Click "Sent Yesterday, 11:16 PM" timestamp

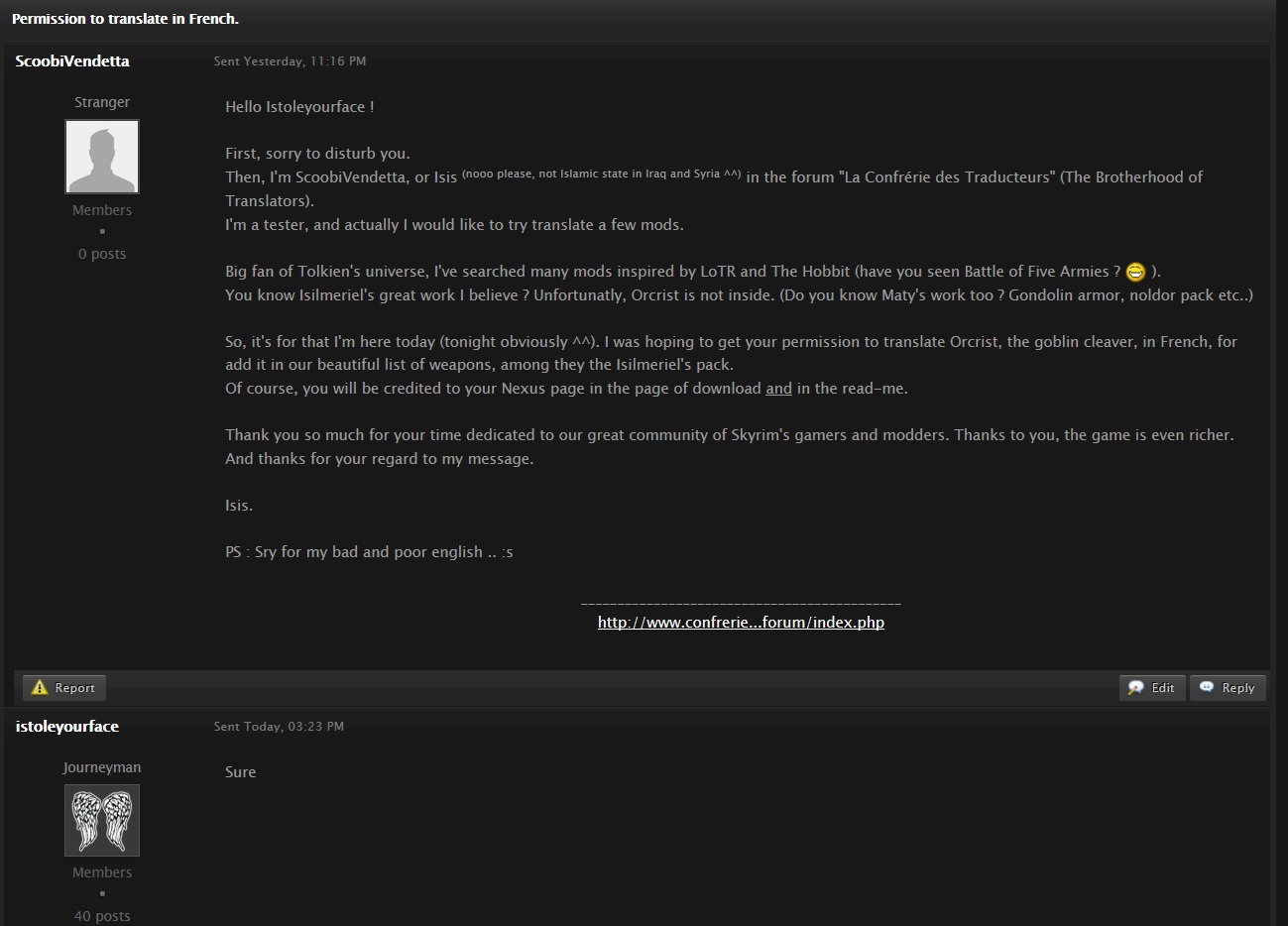[290, 61]
